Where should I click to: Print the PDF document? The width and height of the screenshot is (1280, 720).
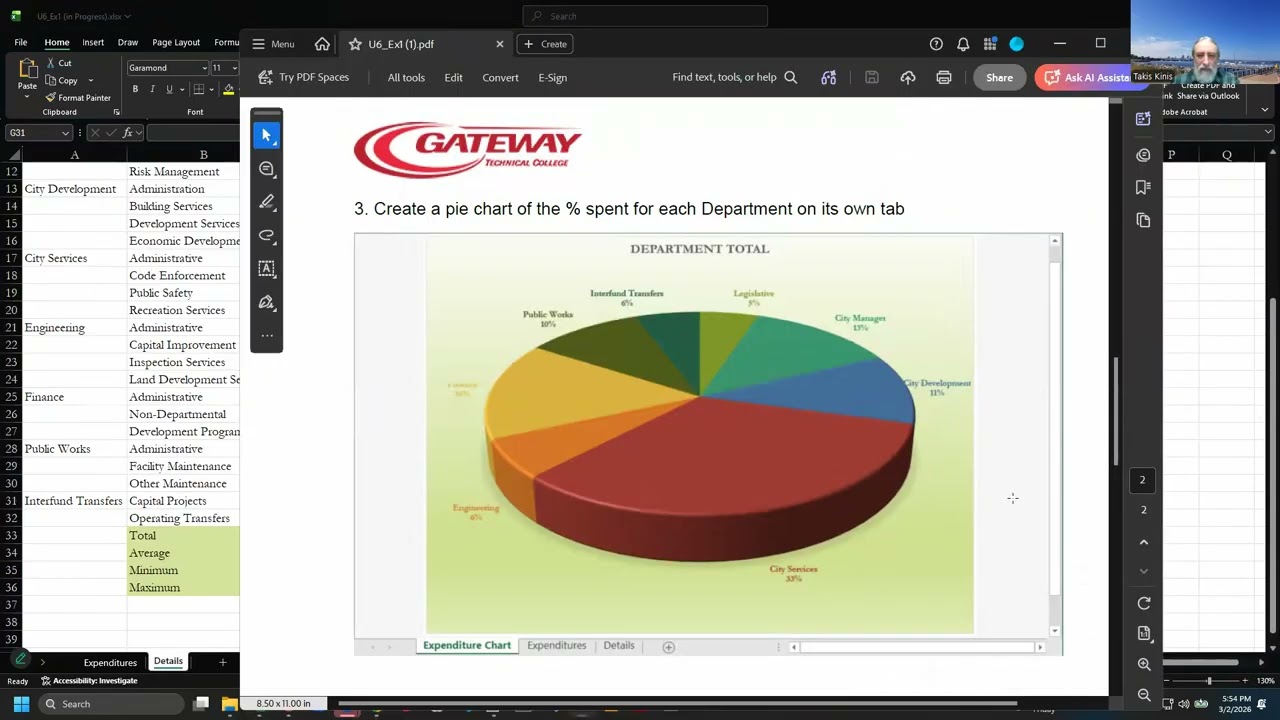coord(944,77)
